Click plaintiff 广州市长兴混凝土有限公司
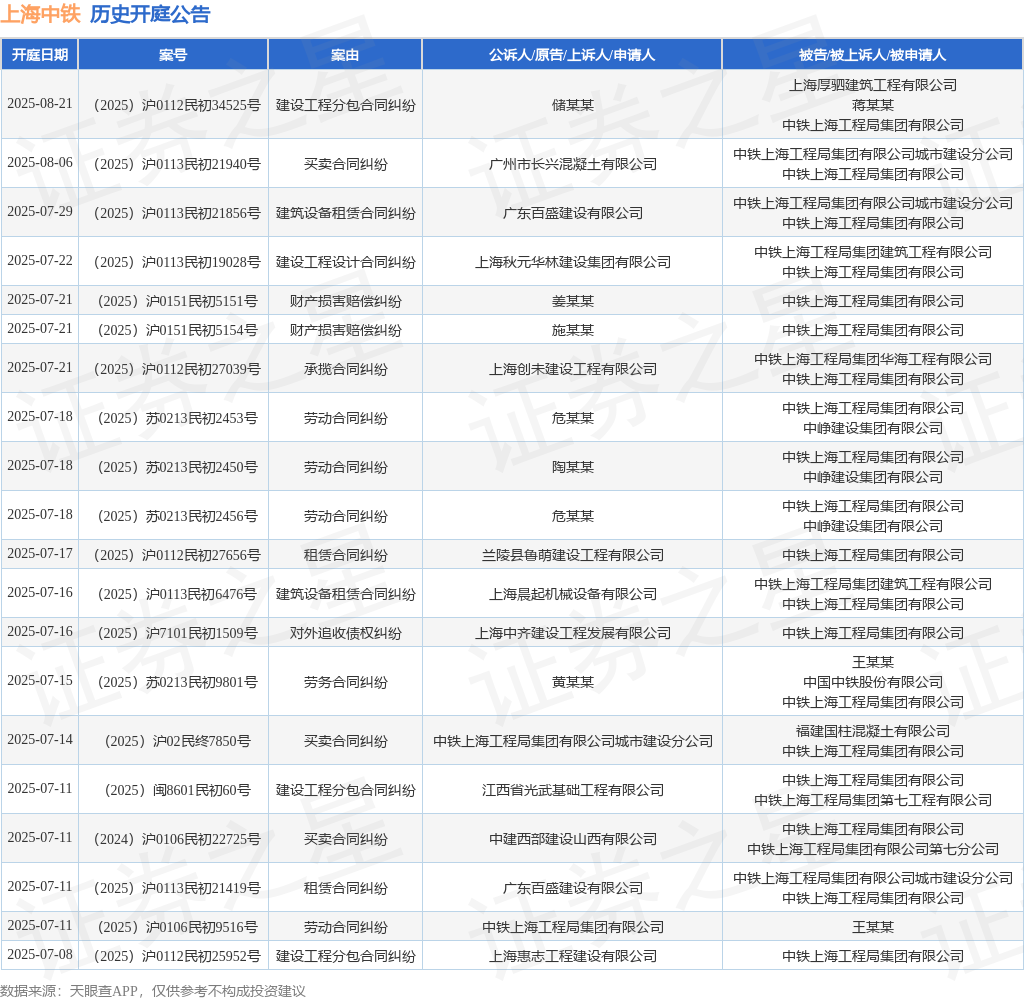1024x1000 pixels. point(573,164)
